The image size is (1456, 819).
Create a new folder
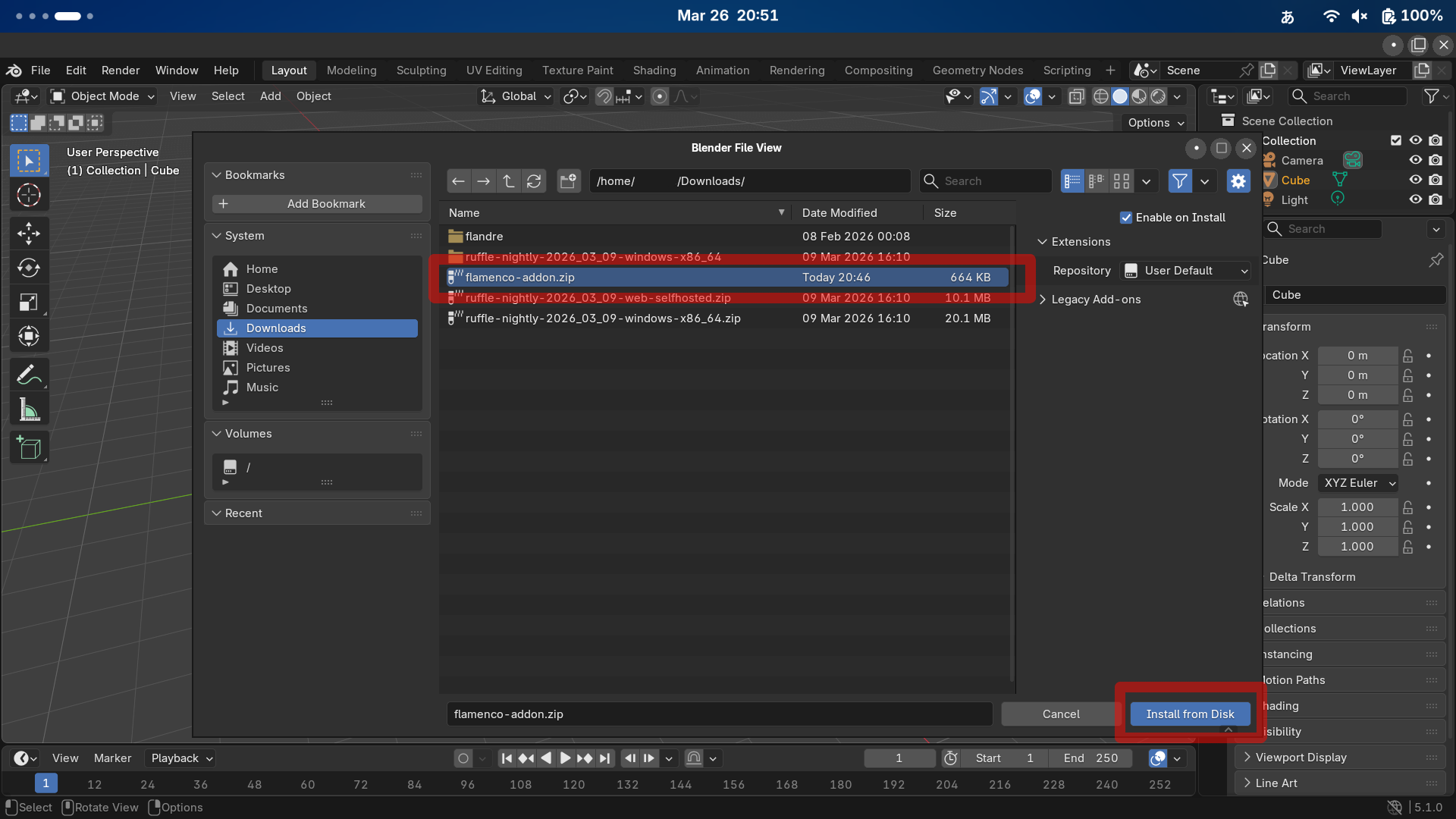point(569,181)
